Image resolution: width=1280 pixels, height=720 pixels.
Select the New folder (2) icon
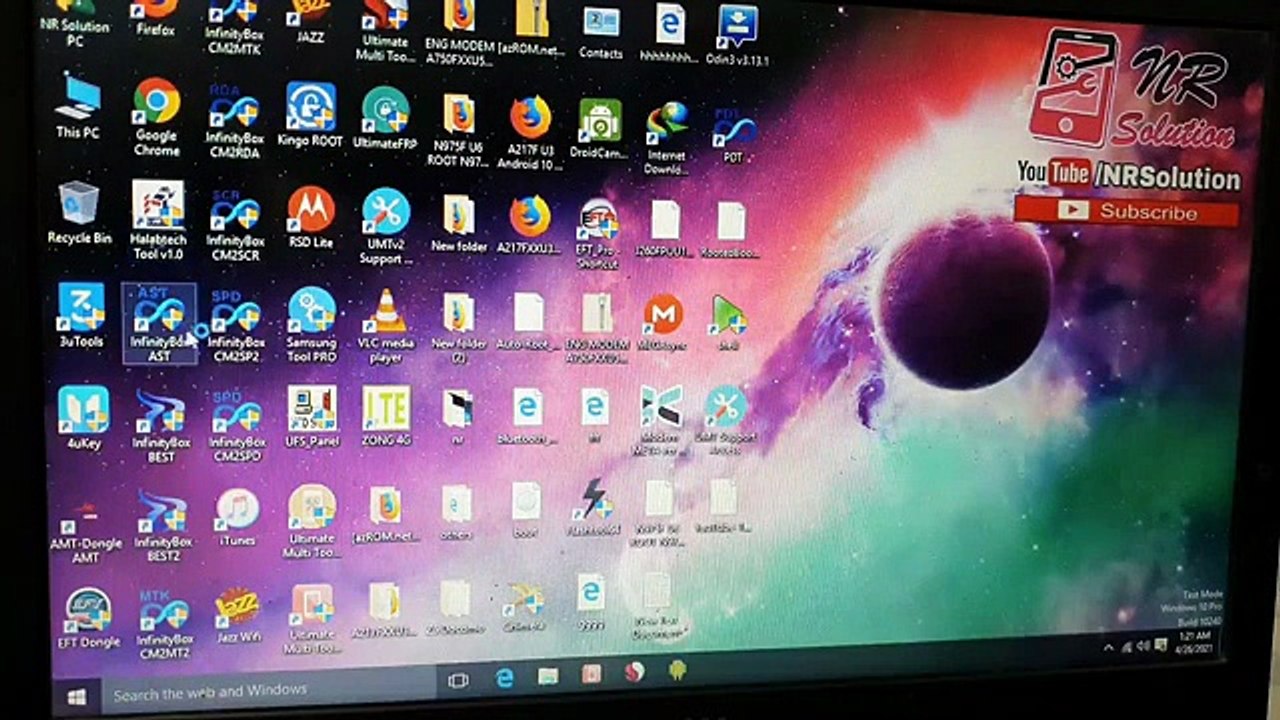pyautogui.click(x=459, y=328)
